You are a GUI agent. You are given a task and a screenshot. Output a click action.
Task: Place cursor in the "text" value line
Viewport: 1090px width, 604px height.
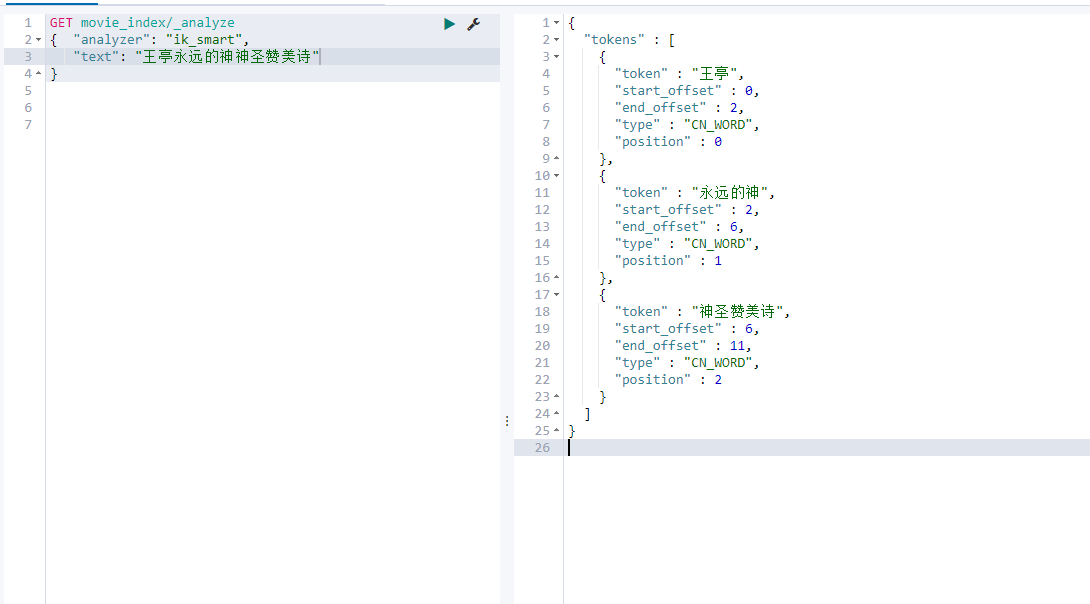click(197, 56)
